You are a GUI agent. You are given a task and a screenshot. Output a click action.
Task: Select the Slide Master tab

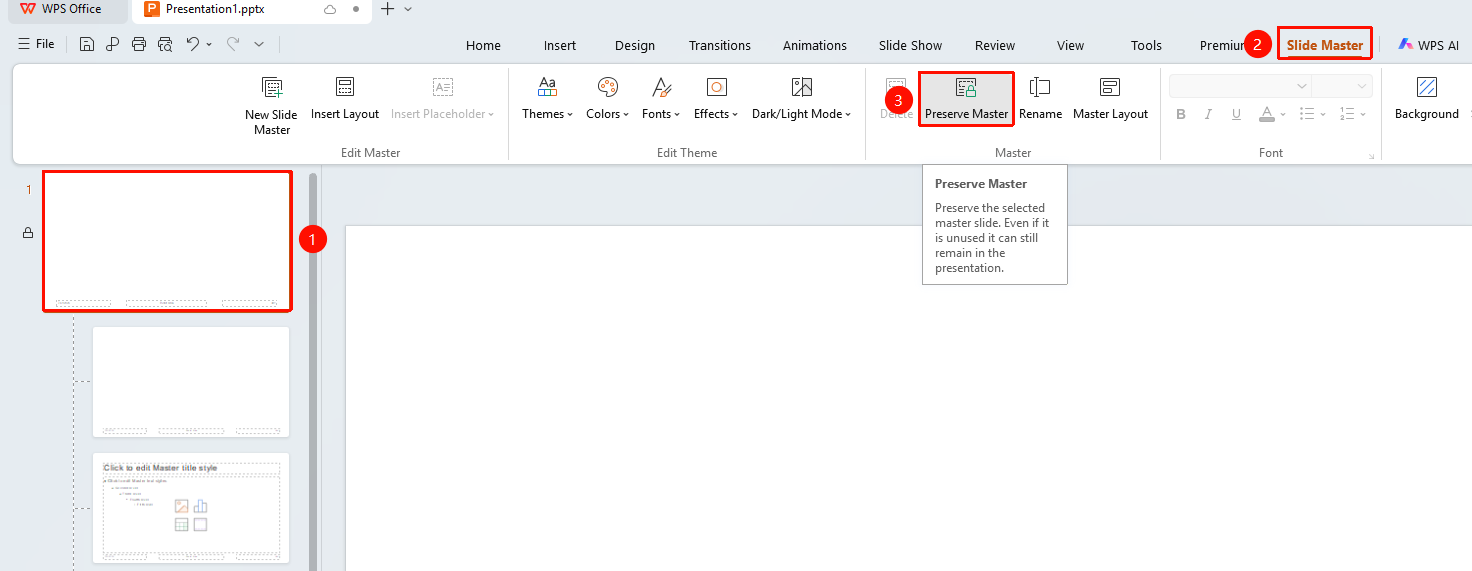click(x=1324, y=45)
